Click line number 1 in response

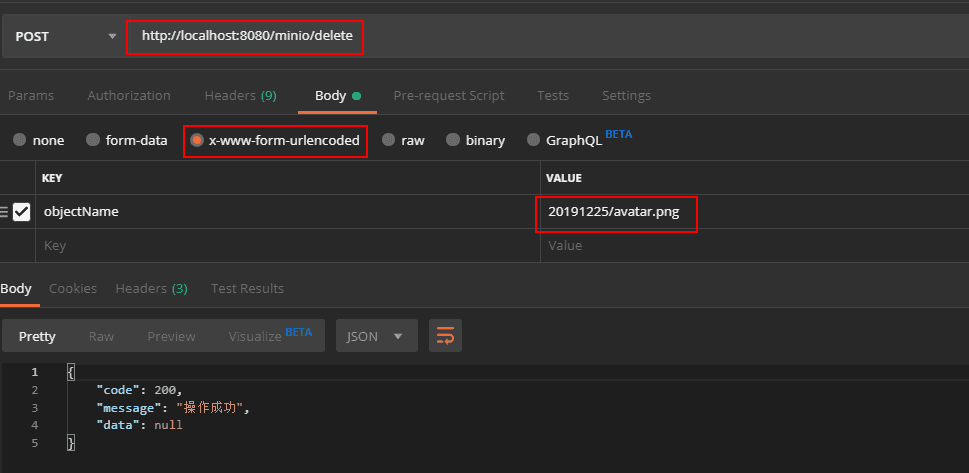pos(35,372)
